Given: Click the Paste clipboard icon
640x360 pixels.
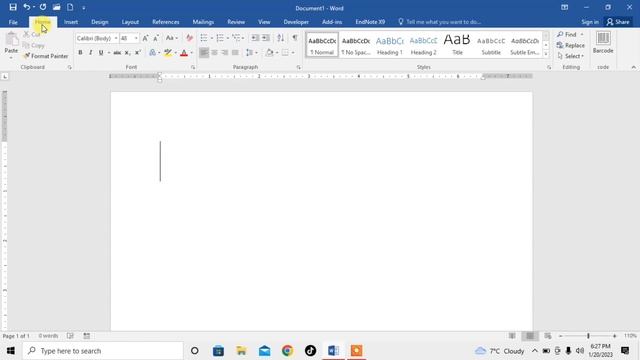Looking at the screenshot, I should click(x=11, y=39).
